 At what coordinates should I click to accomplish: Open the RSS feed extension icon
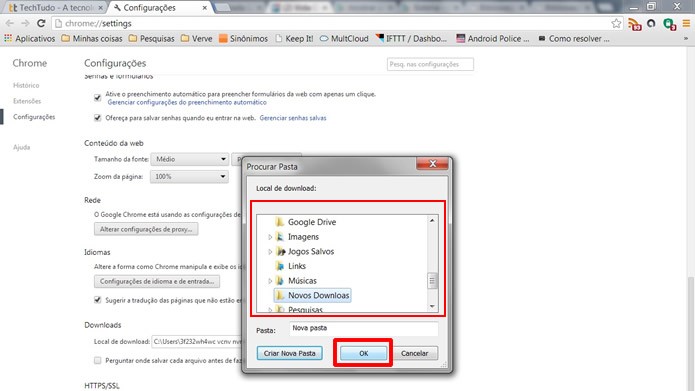[635, 24]
